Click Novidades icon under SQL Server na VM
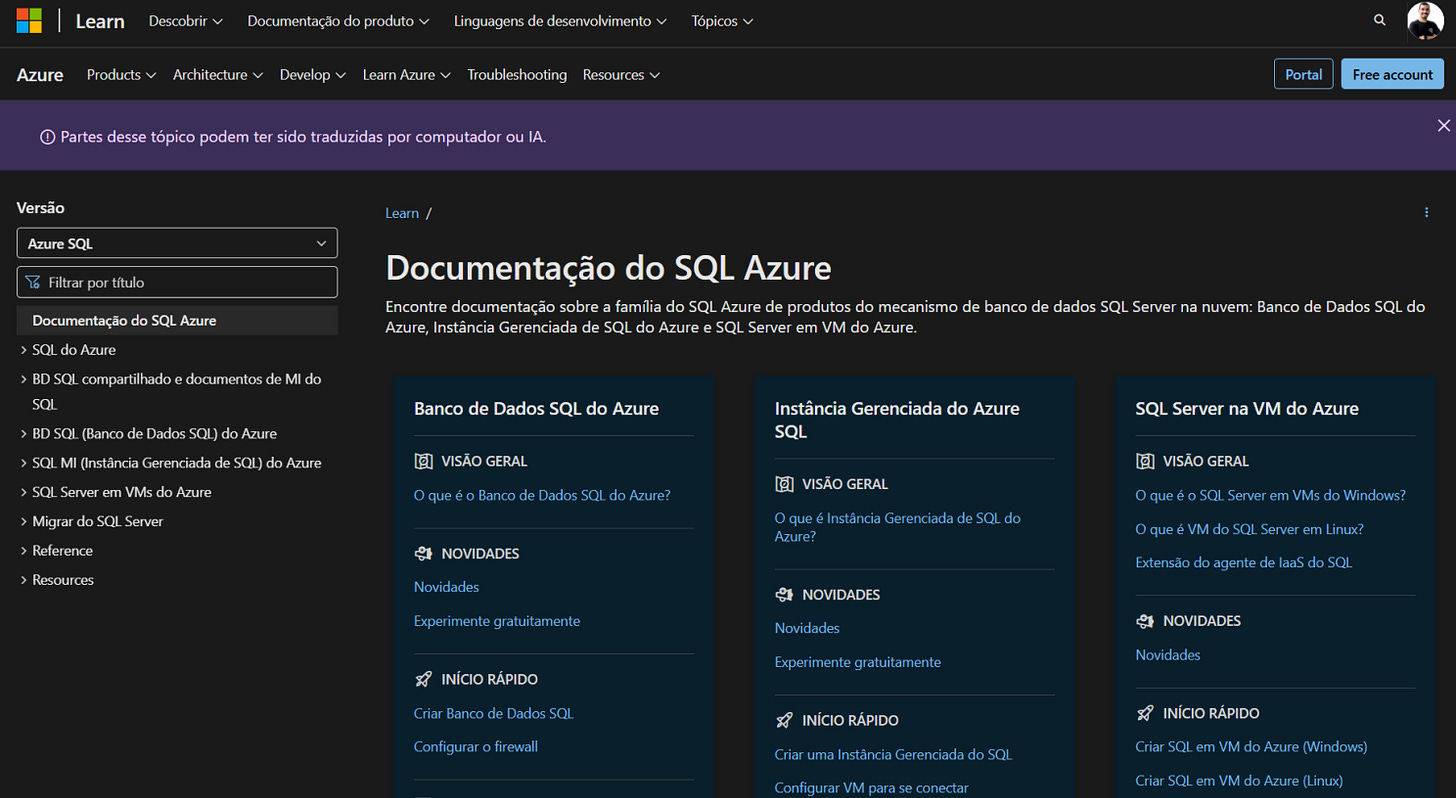The width and height of the screenshot is (1456, 798). click(1145, 621)
